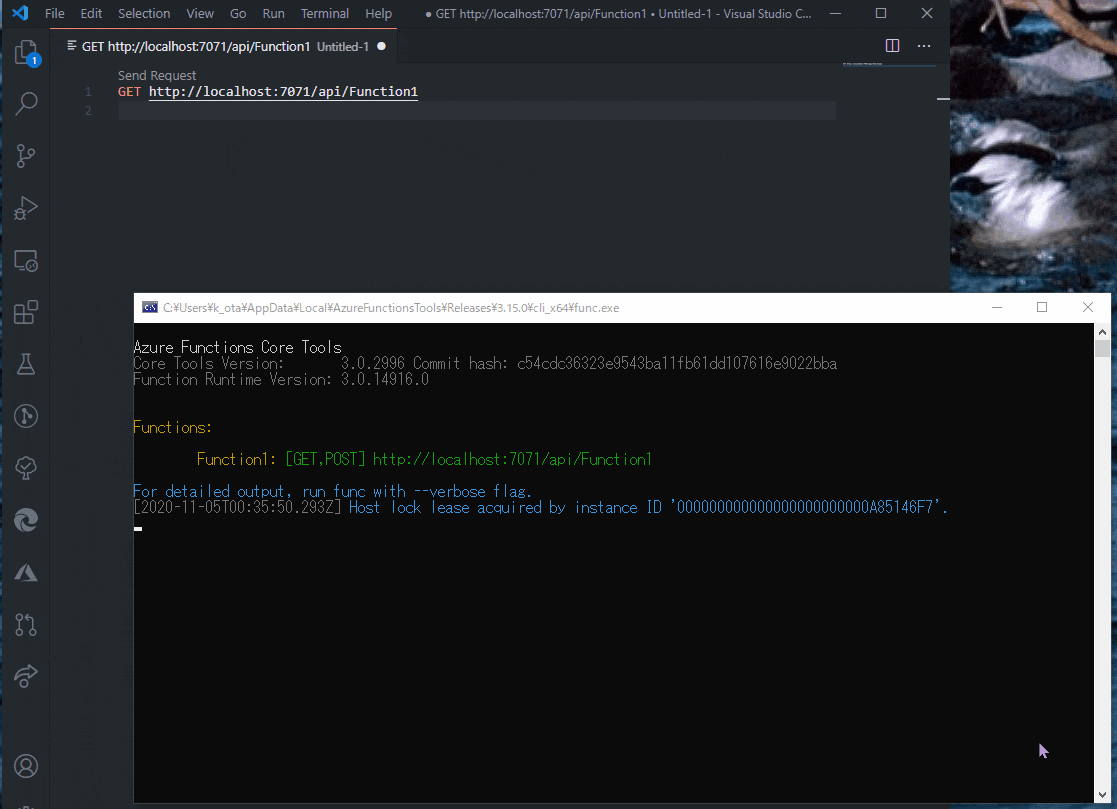The width and height of the screenshot is (1117, 809).
Task: Open the View menu
Action: point(200,14)
